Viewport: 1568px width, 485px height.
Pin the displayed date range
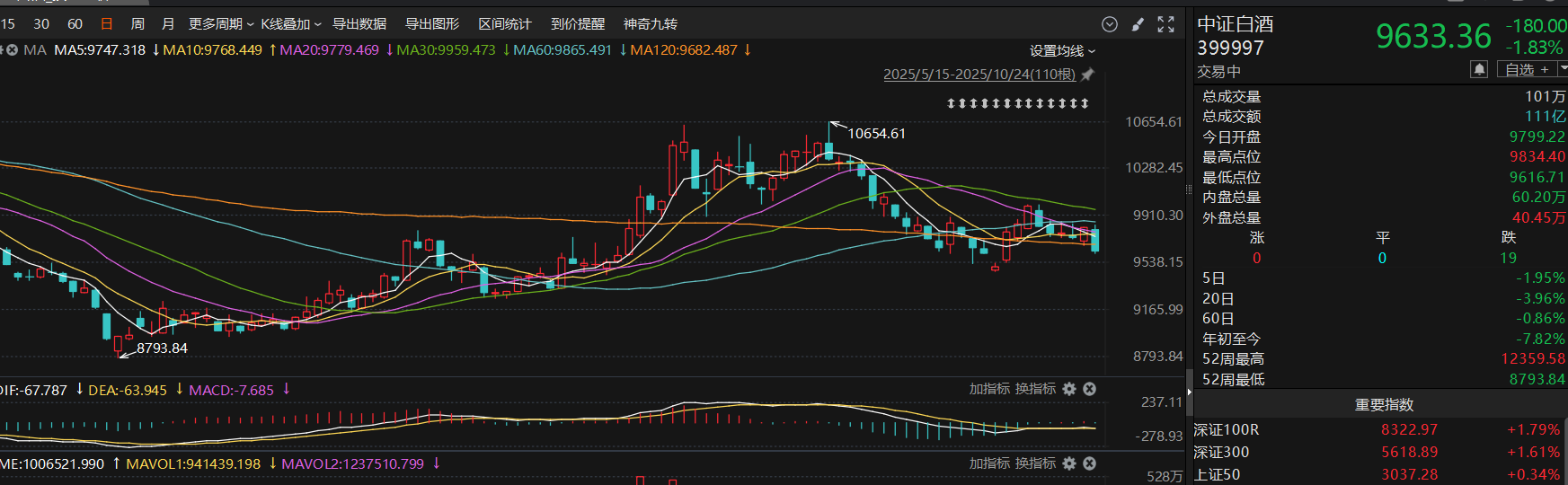pyautogui.click(x=1087, y=75)
